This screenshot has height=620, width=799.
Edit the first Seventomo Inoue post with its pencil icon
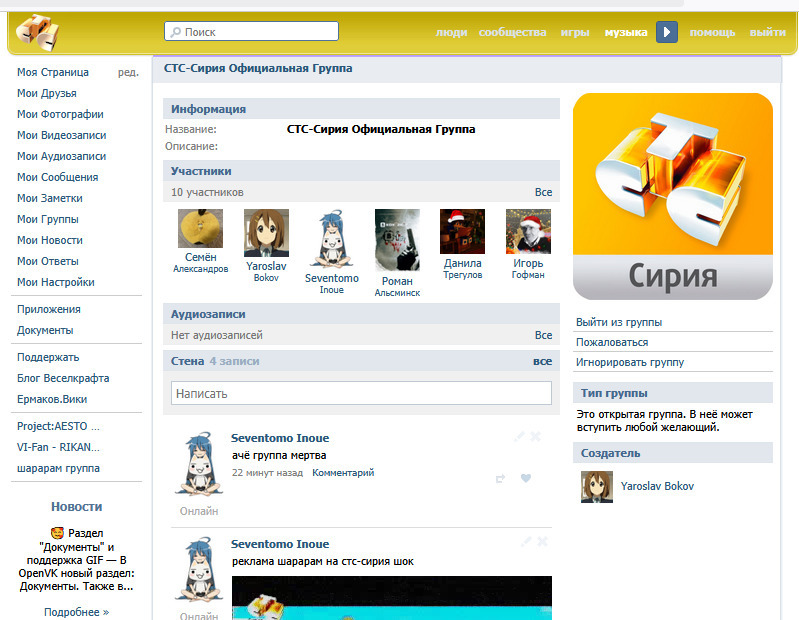[519, 437]
